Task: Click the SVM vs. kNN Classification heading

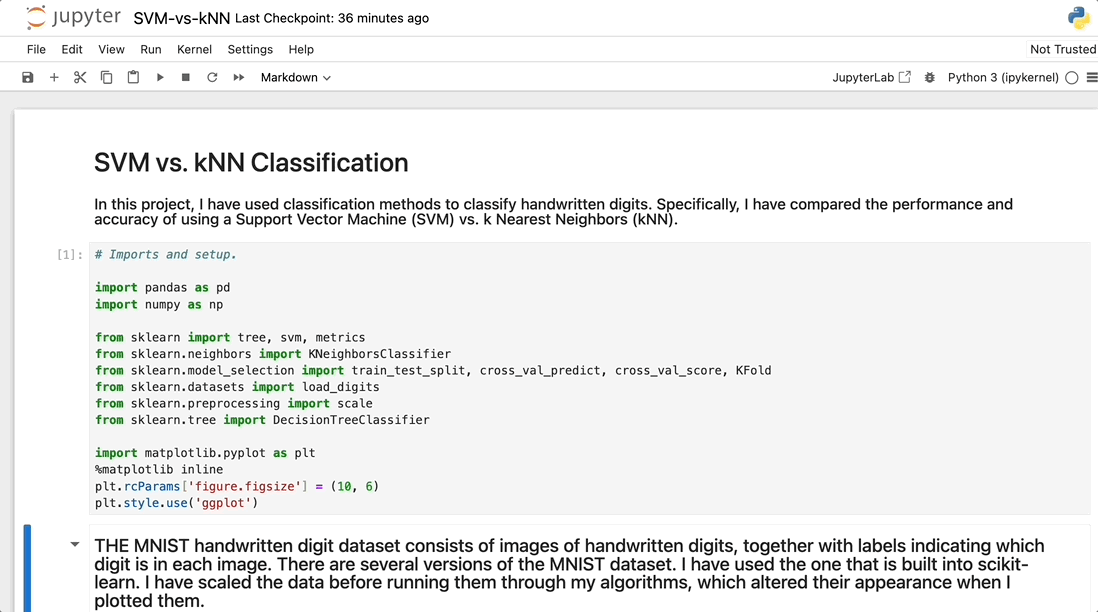Action: coord(251,162)
